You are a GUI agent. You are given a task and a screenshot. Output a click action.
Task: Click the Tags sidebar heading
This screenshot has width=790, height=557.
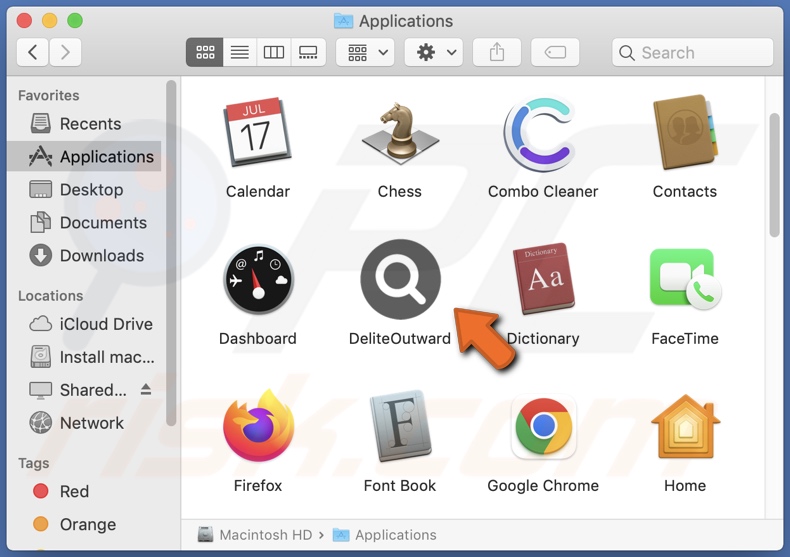[x=34, y=463]
